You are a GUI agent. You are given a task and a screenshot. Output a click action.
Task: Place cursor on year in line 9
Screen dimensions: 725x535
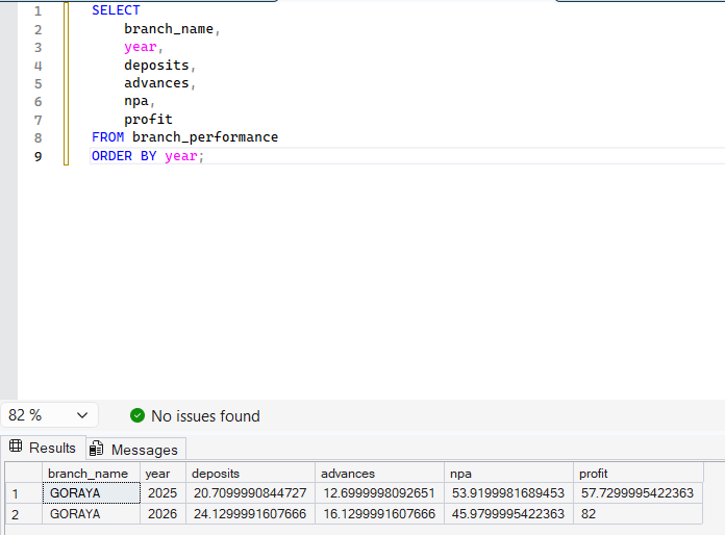click(x=181, y=156)
